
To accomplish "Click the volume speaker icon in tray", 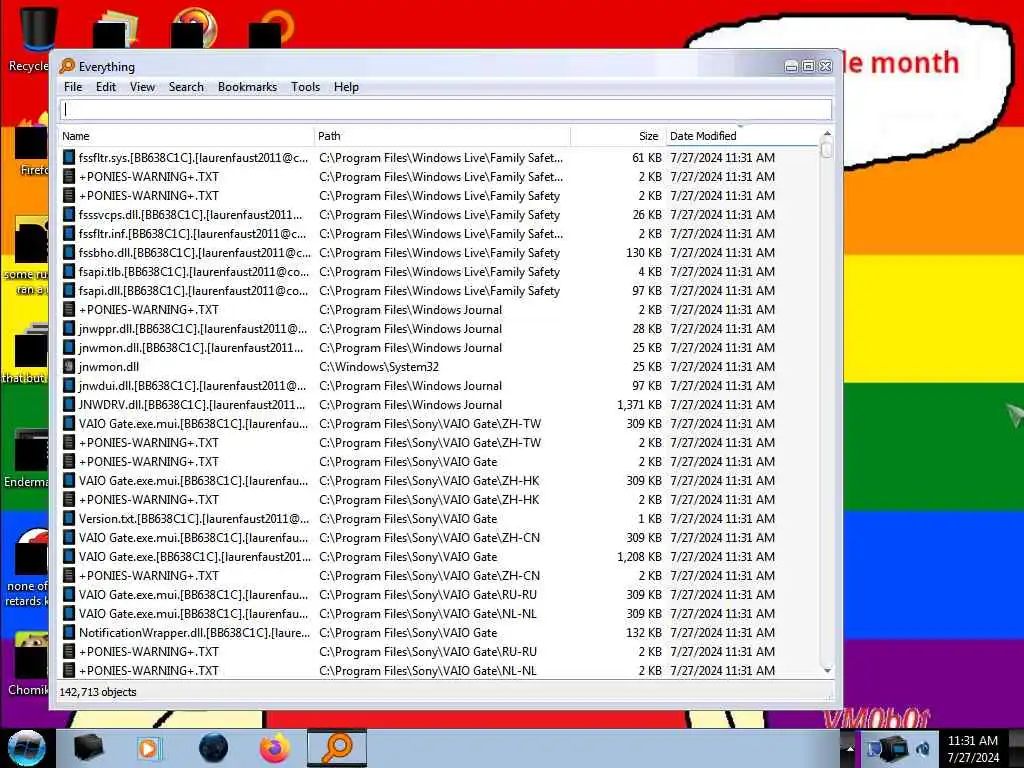I will coord(923,749).
